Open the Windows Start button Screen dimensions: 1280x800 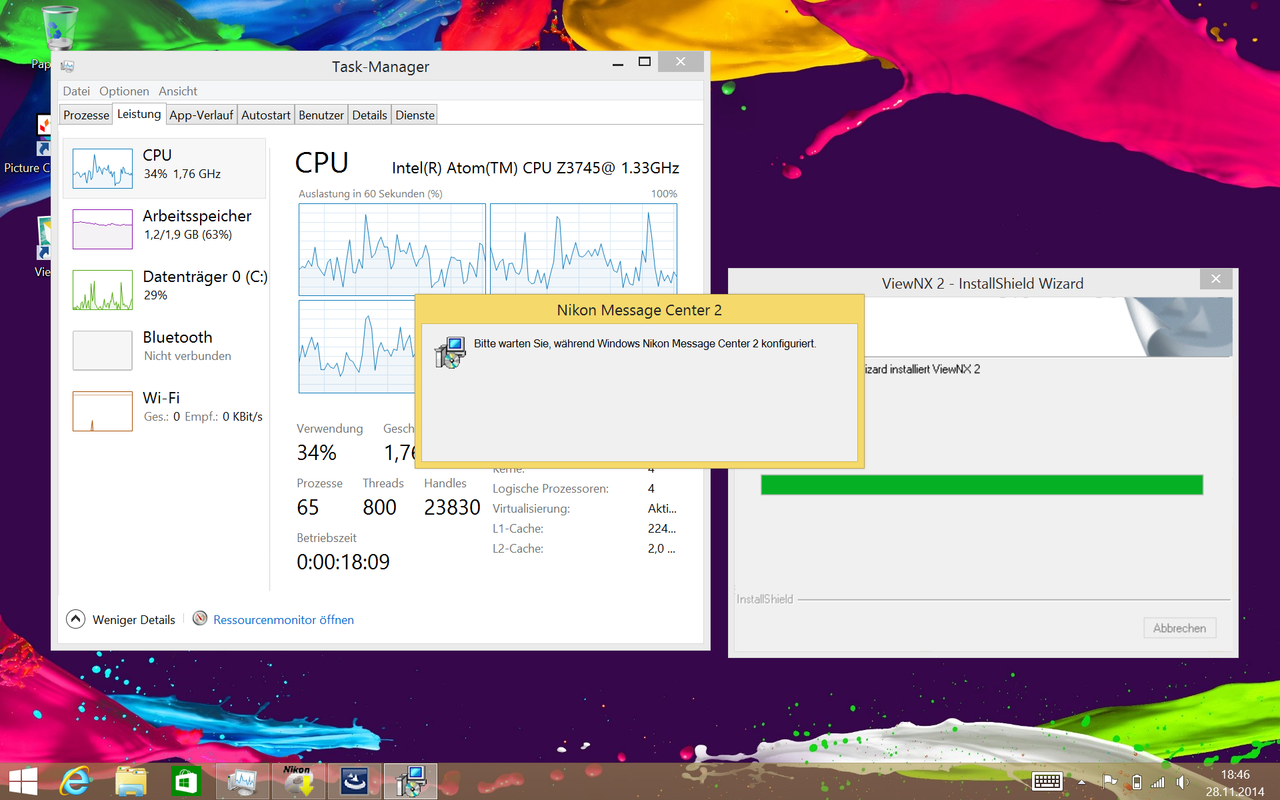23,780
